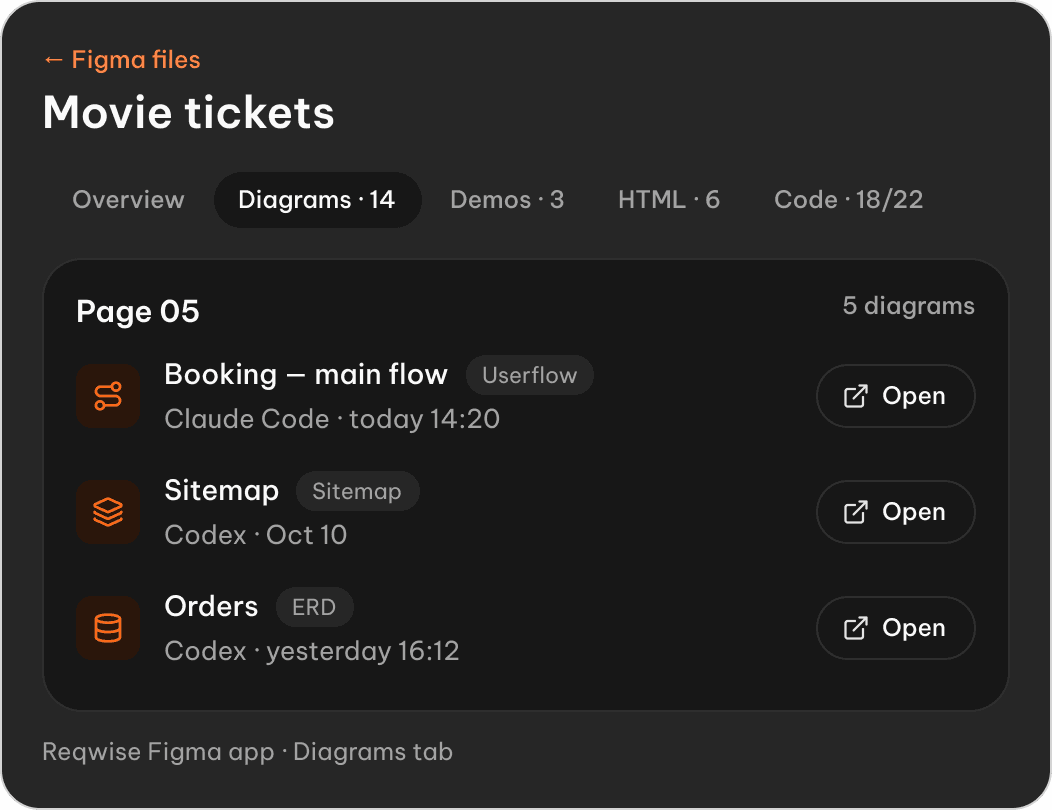This screenshot has width=1052, height=810.
Task: Open the Orders diagram
Action: tap(896, 628)
